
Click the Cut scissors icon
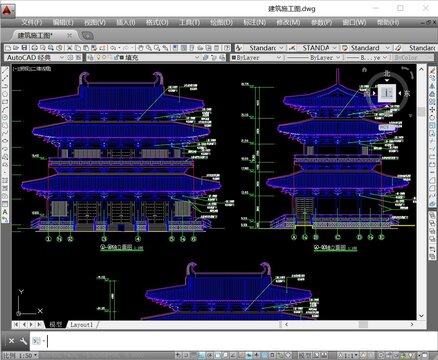69,48
